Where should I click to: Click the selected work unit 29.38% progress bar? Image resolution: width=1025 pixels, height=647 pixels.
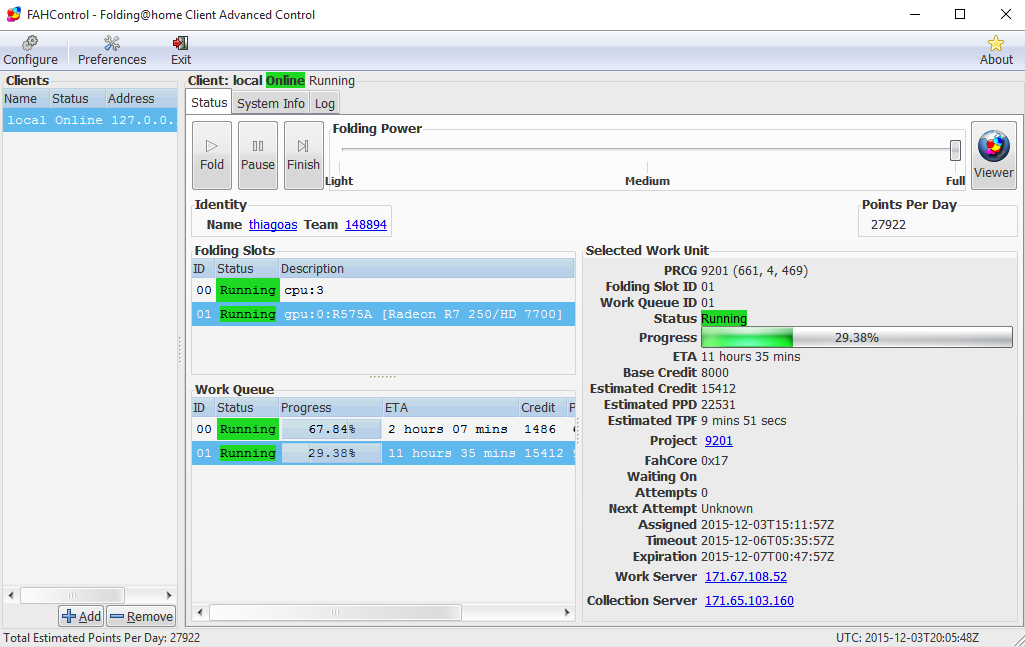856,338
